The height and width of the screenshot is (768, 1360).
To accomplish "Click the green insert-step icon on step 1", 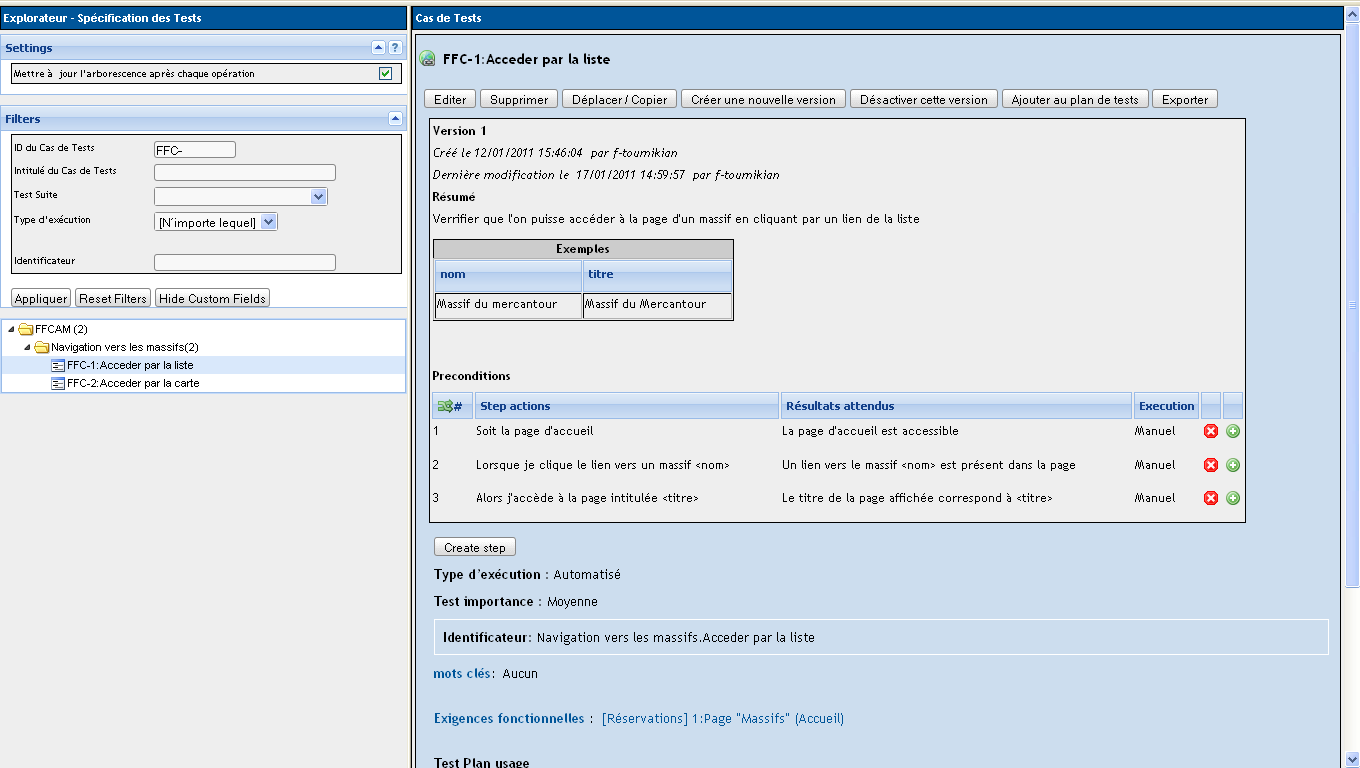I will coord(1232,431).
